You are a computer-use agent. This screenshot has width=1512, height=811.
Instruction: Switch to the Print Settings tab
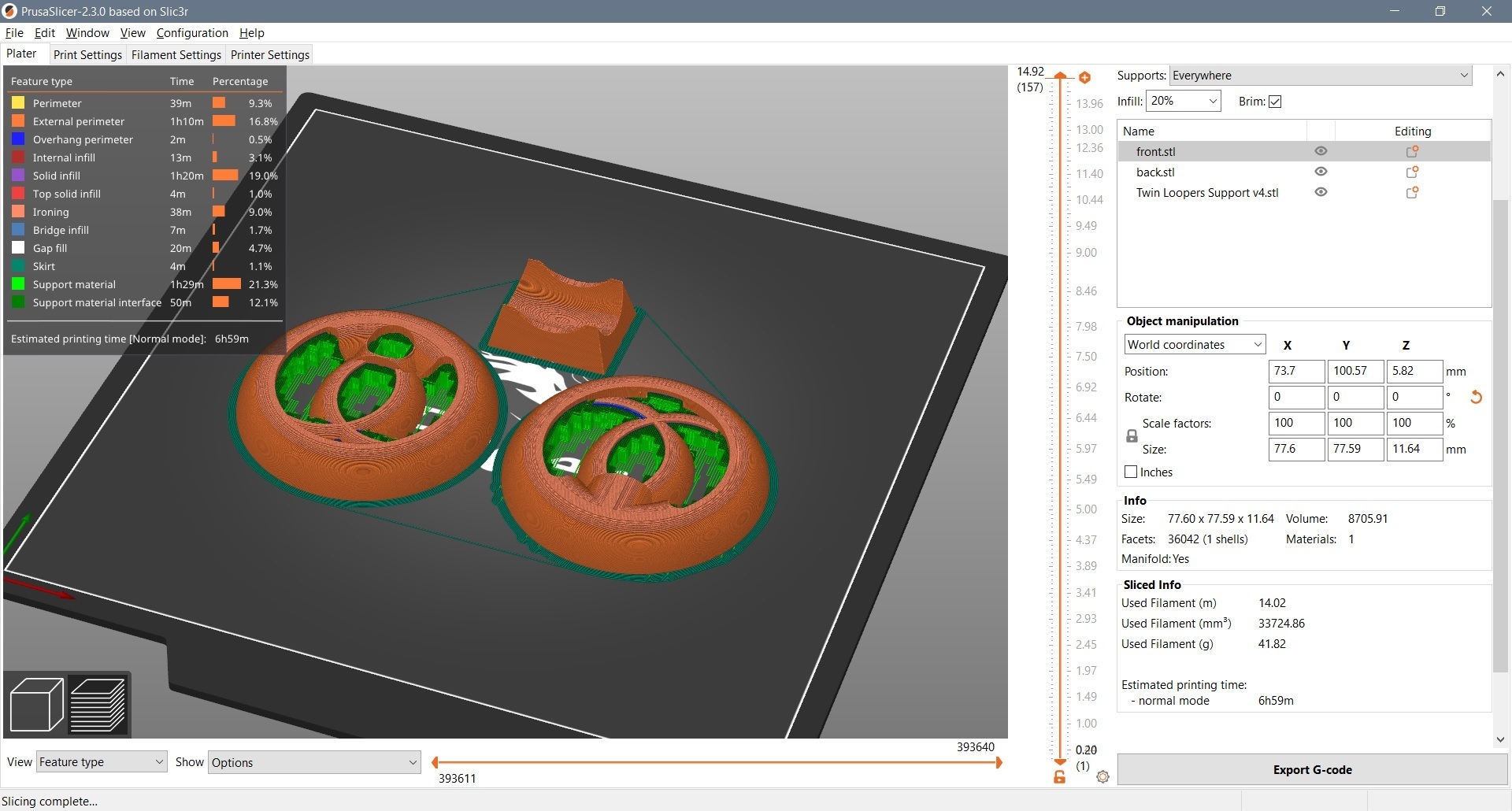point(87,55)
